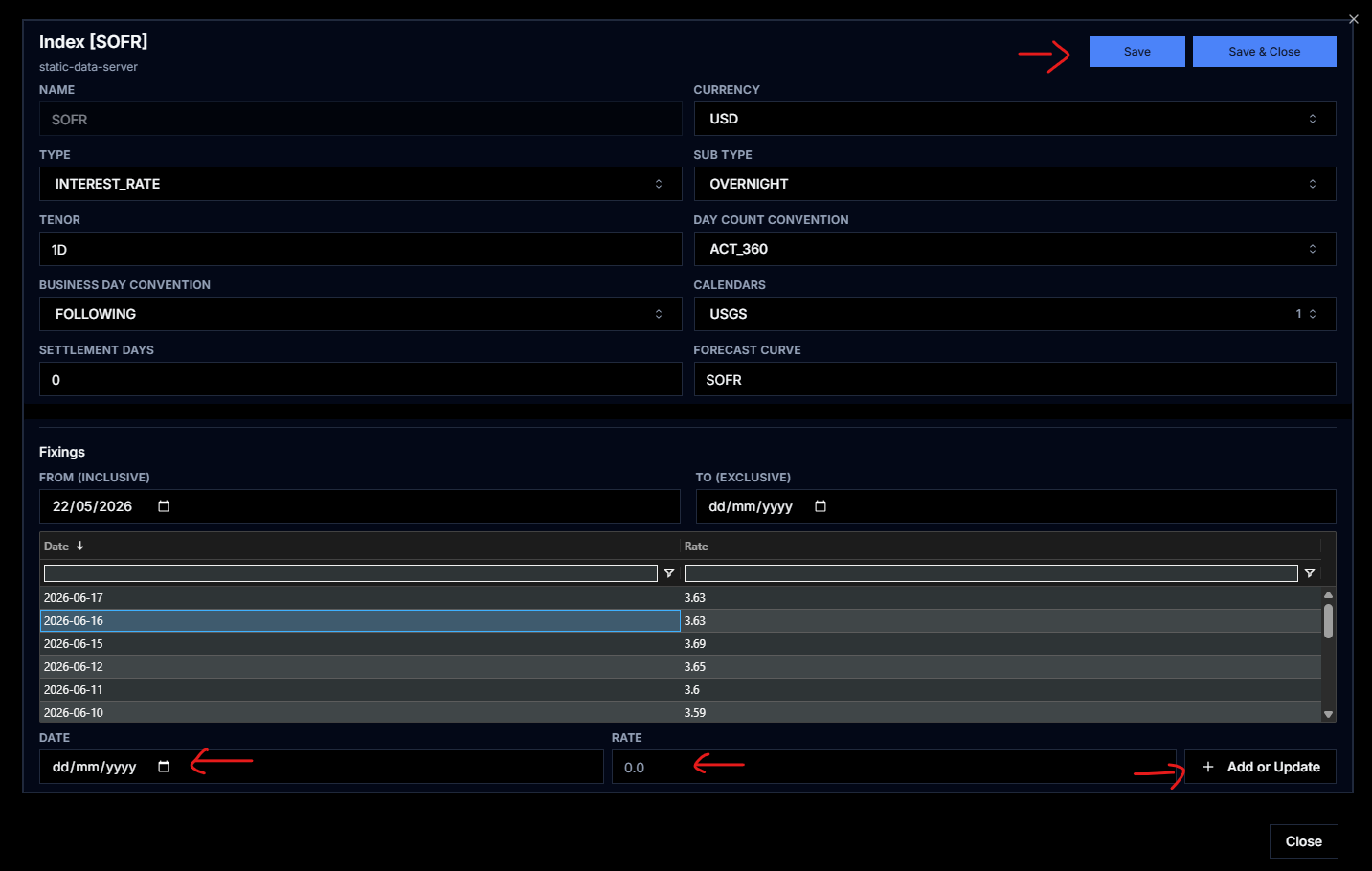Click the static-data-server subtitle
The height and width of the screenshot is (871, 1372).
[88, 67]
